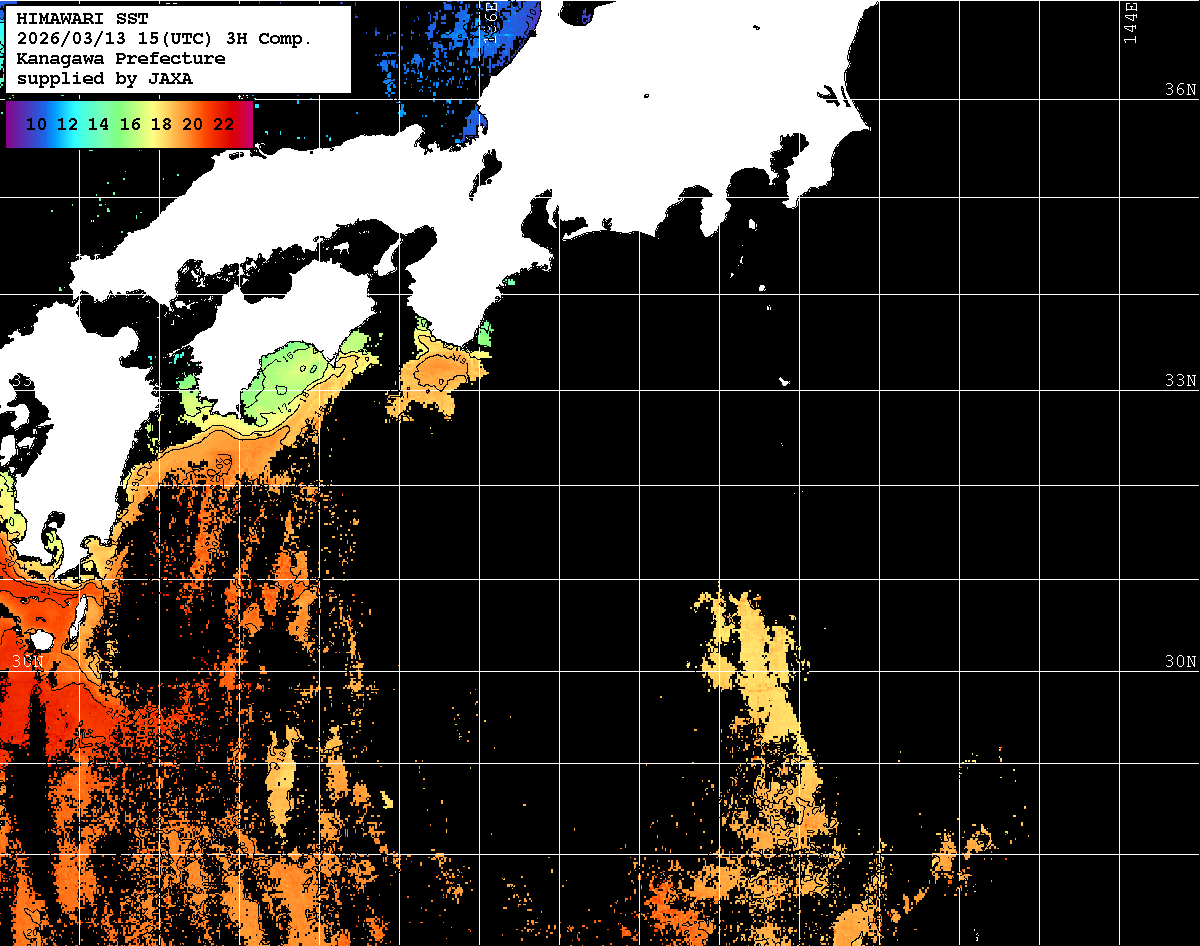The image size is (1200, 946).
Task: Click the 36N latitude label
Action: [x=1180, y=90]
